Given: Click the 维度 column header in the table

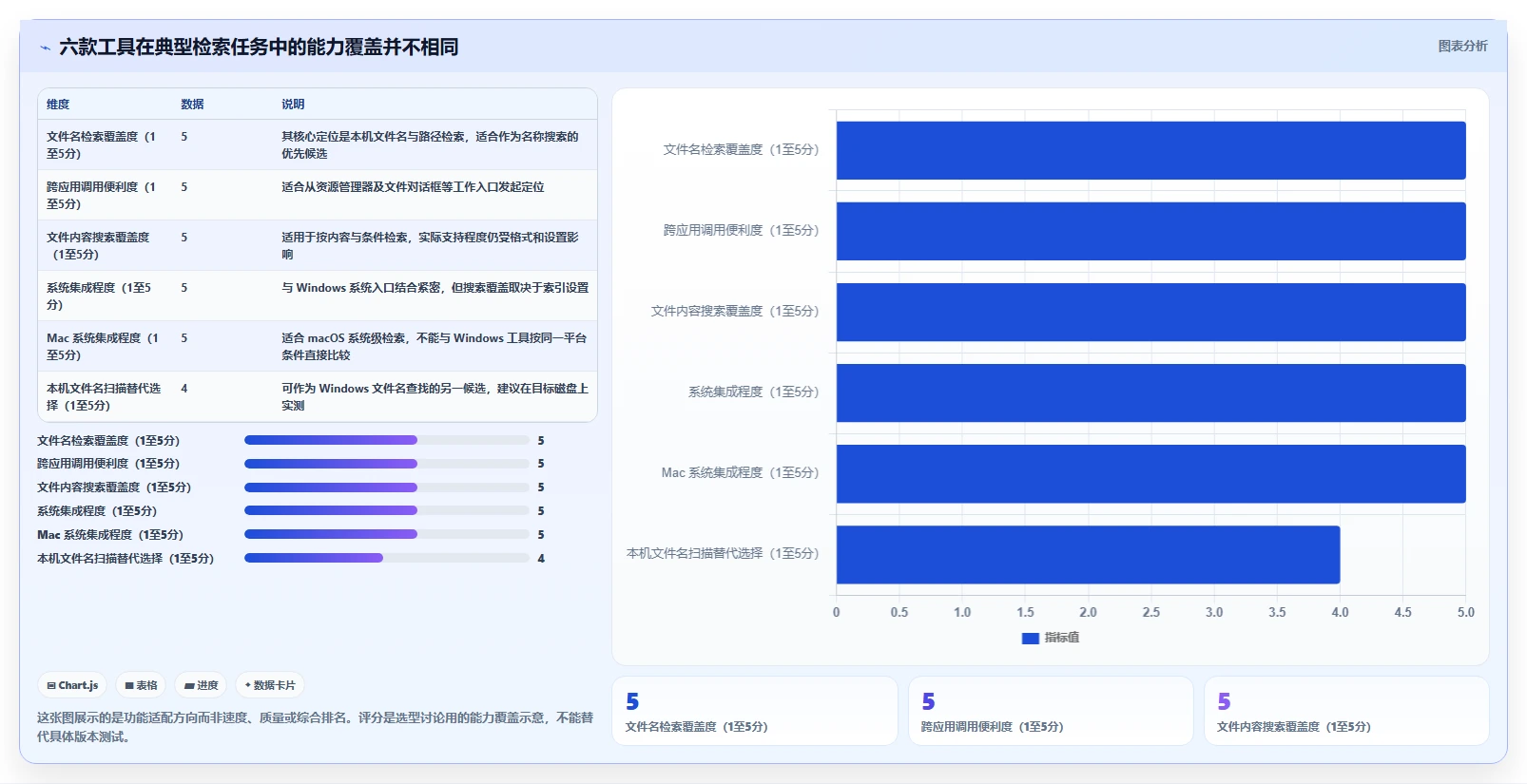Looking at the screenshot, I should [58, 105].
